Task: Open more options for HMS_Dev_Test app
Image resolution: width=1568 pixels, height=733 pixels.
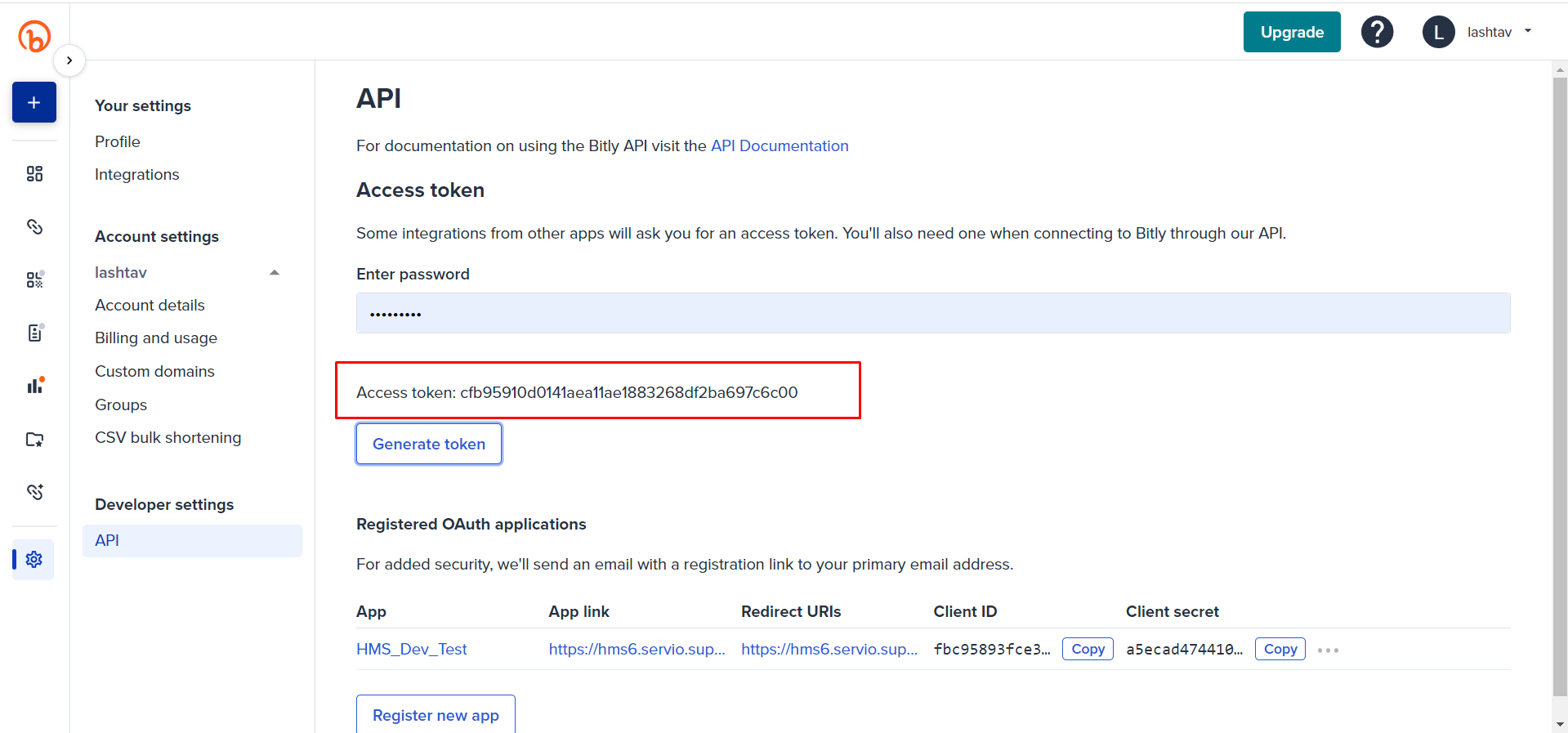Action: pos(1328,650)
